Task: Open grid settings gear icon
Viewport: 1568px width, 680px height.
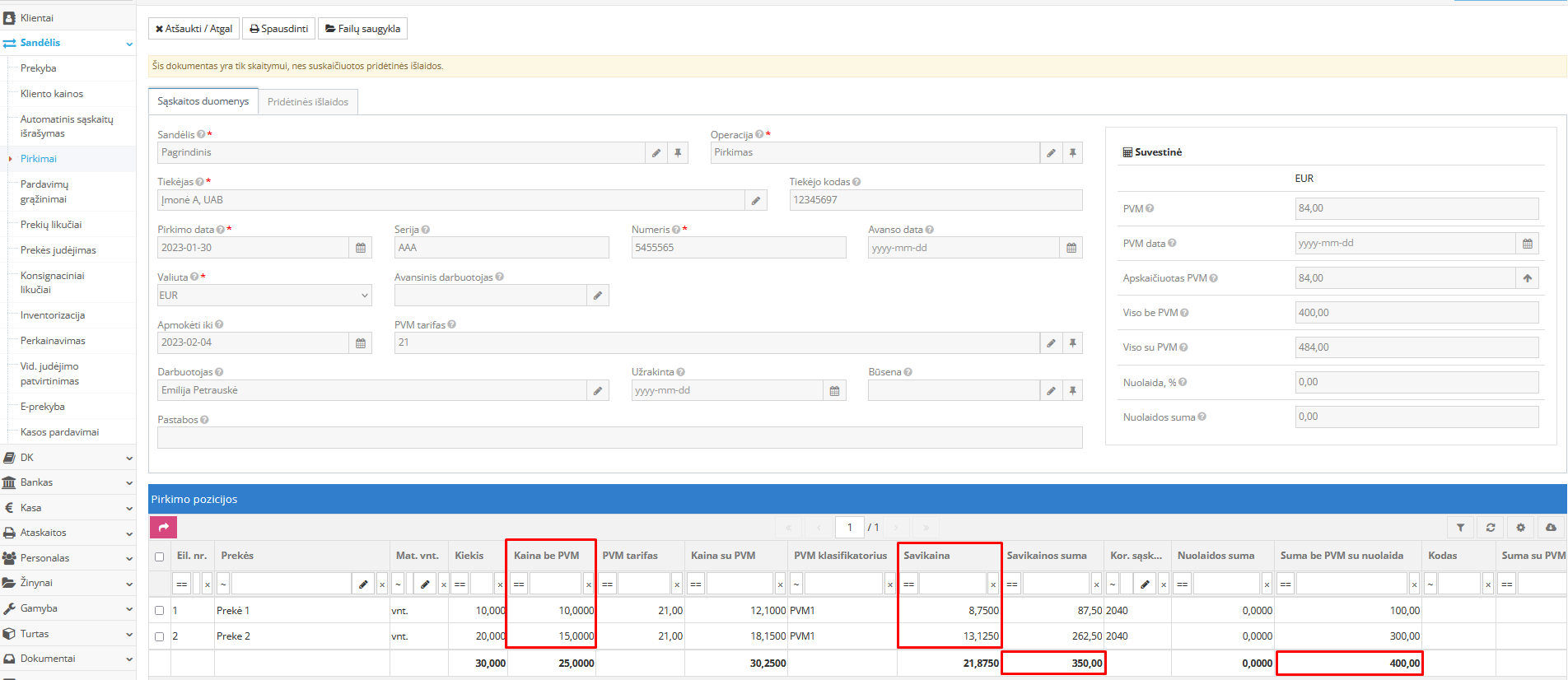Action: 1521,528
